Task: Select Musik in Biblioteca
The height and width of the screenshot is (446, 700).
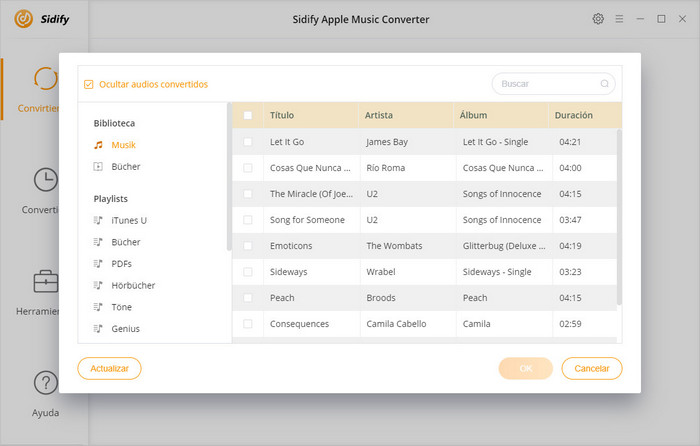Action: pyautogui.click(x=123, y=145)
